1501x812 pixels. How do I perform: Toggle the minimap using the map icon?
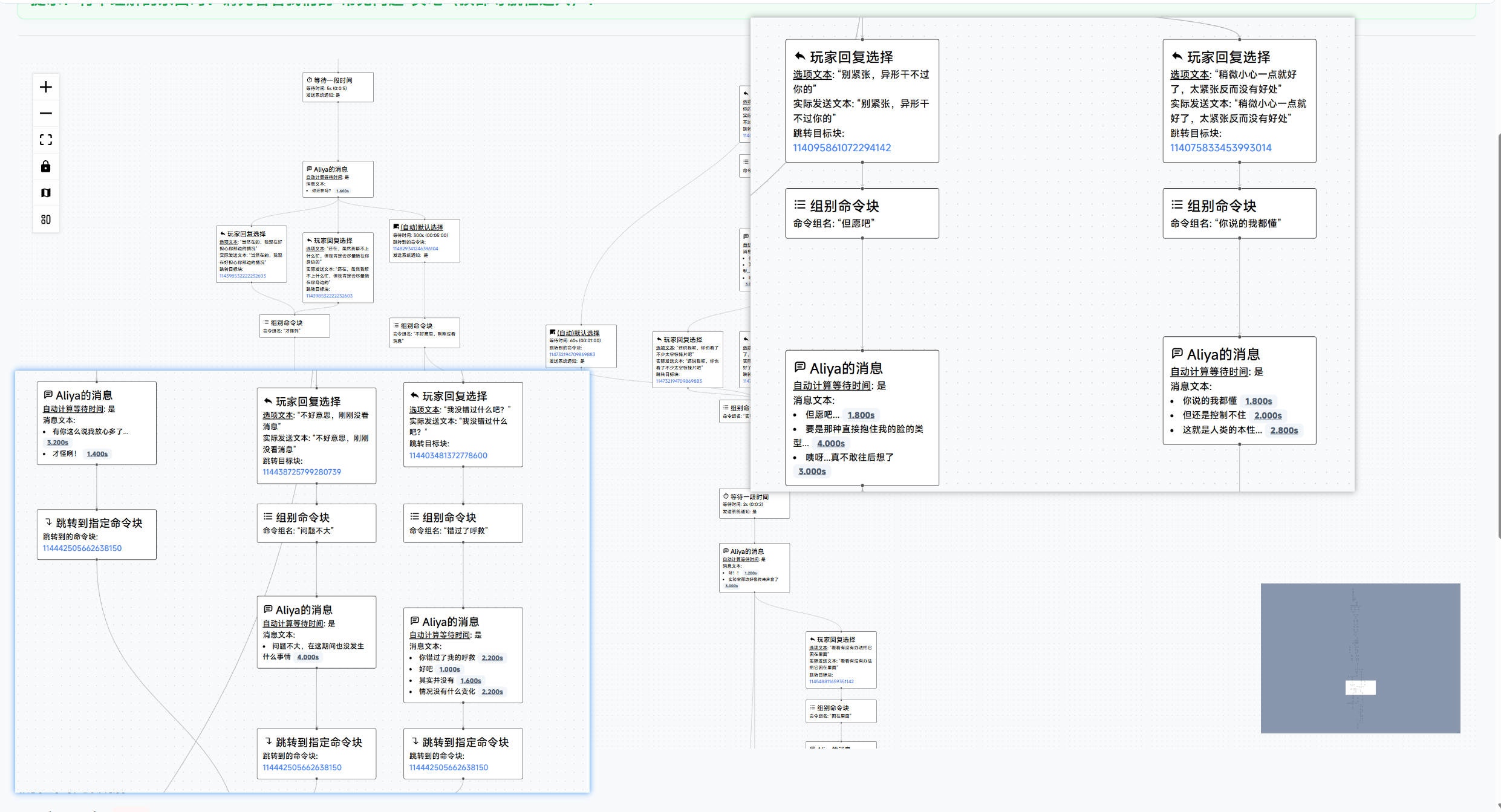[46, 193]
